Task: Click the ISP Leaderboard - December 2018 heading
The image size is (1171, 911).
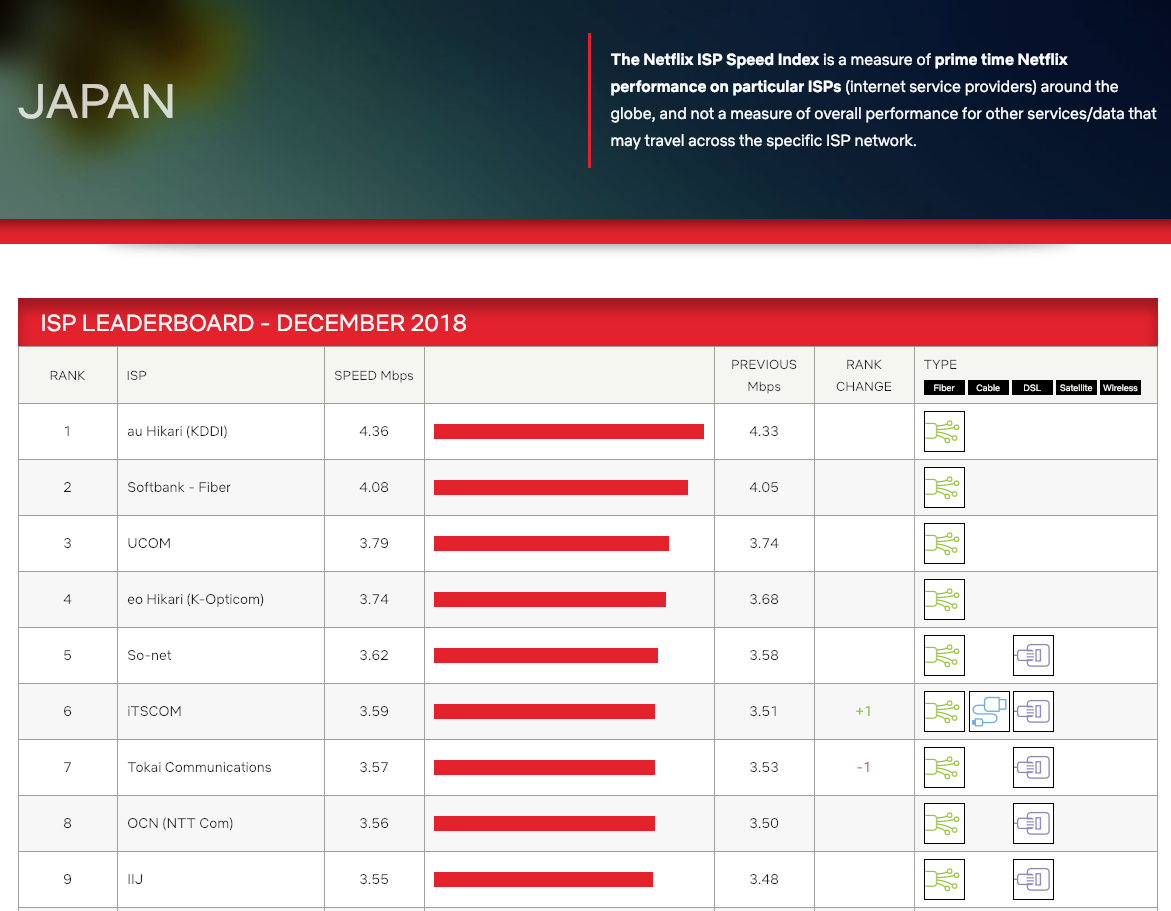Action: point(253,323)
